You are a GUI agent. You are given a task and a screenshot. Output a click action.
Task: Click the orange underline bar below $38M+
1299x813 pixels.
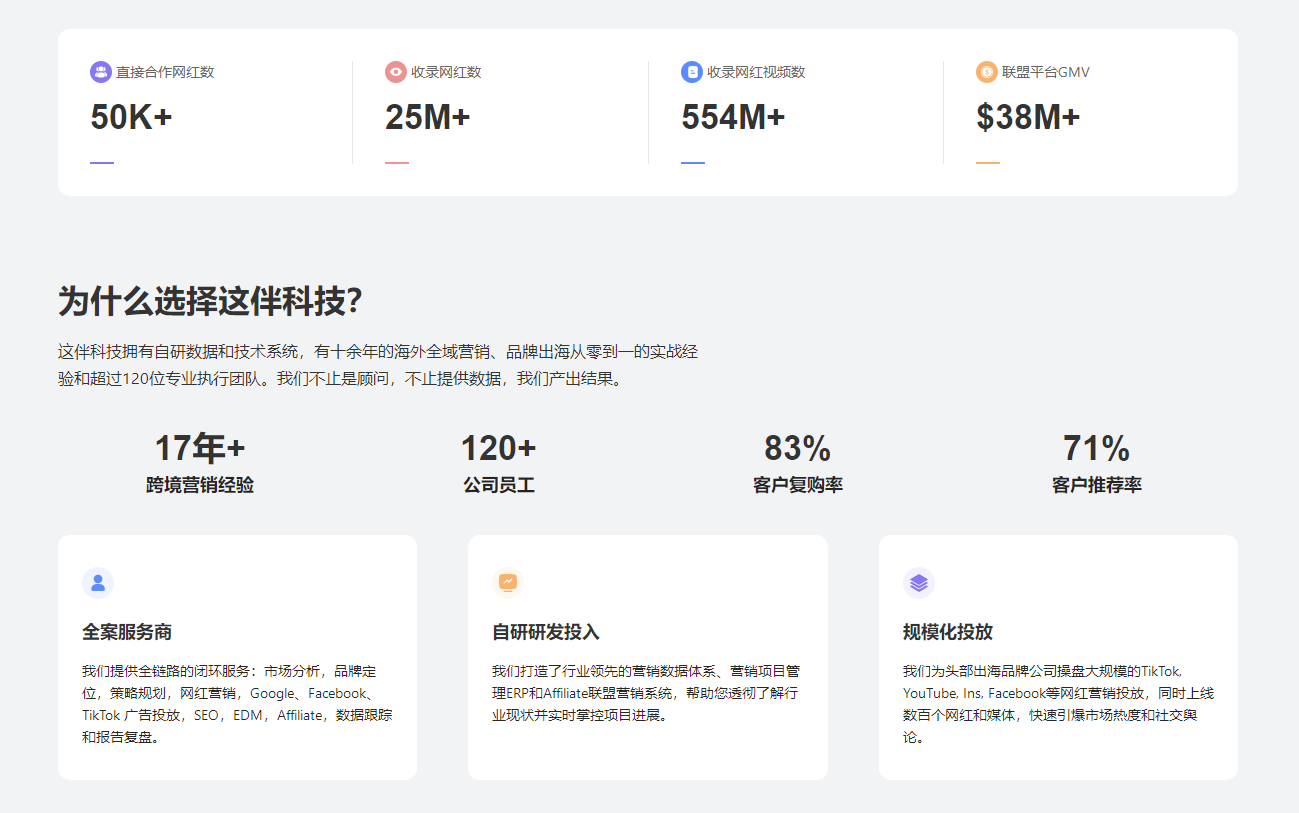[x=988, y=163]
